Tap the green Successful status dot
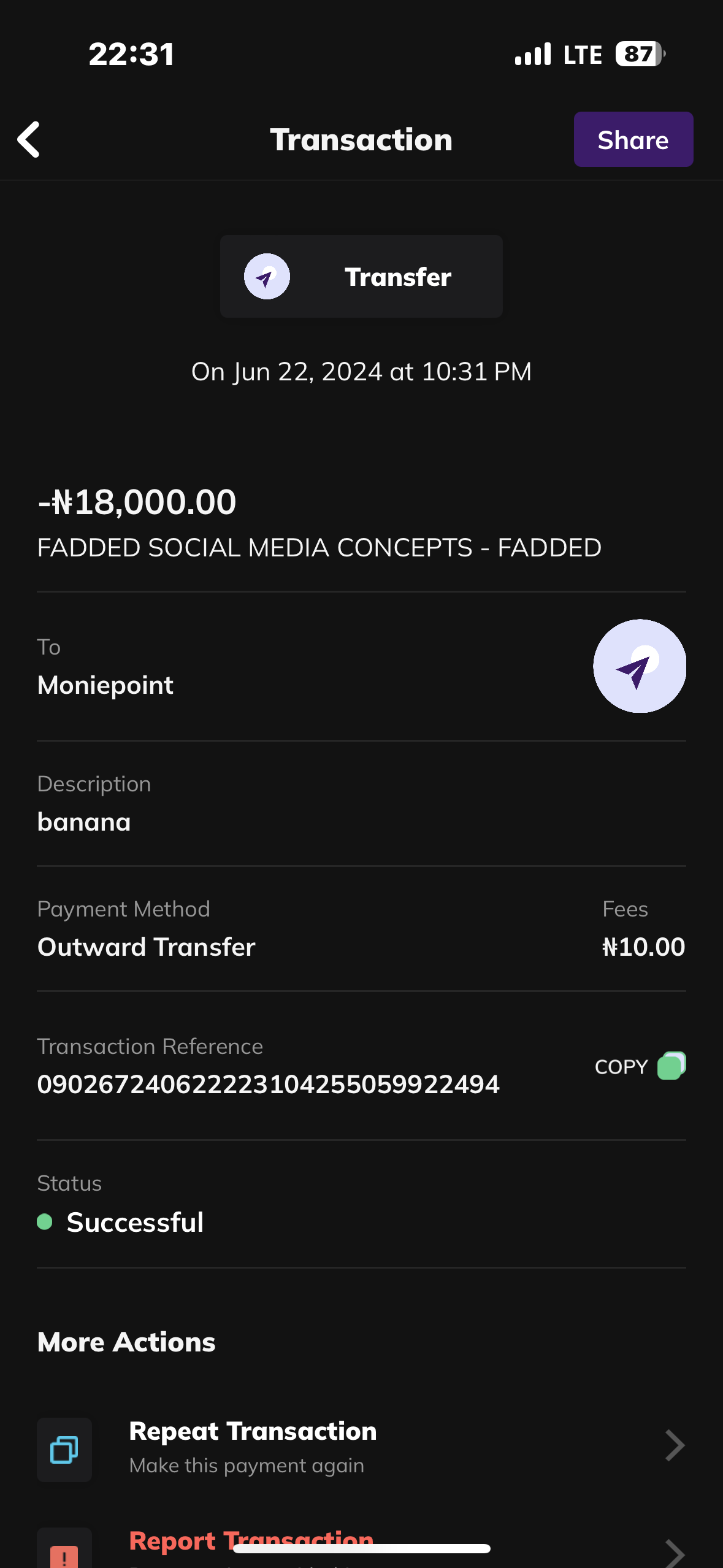The height and width of the screenshot is (1568, 723). [x=45, y=1222]
